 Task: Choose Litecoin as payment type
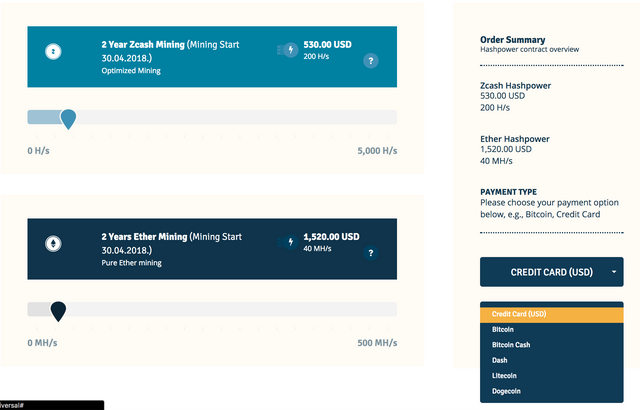point(551,376)
